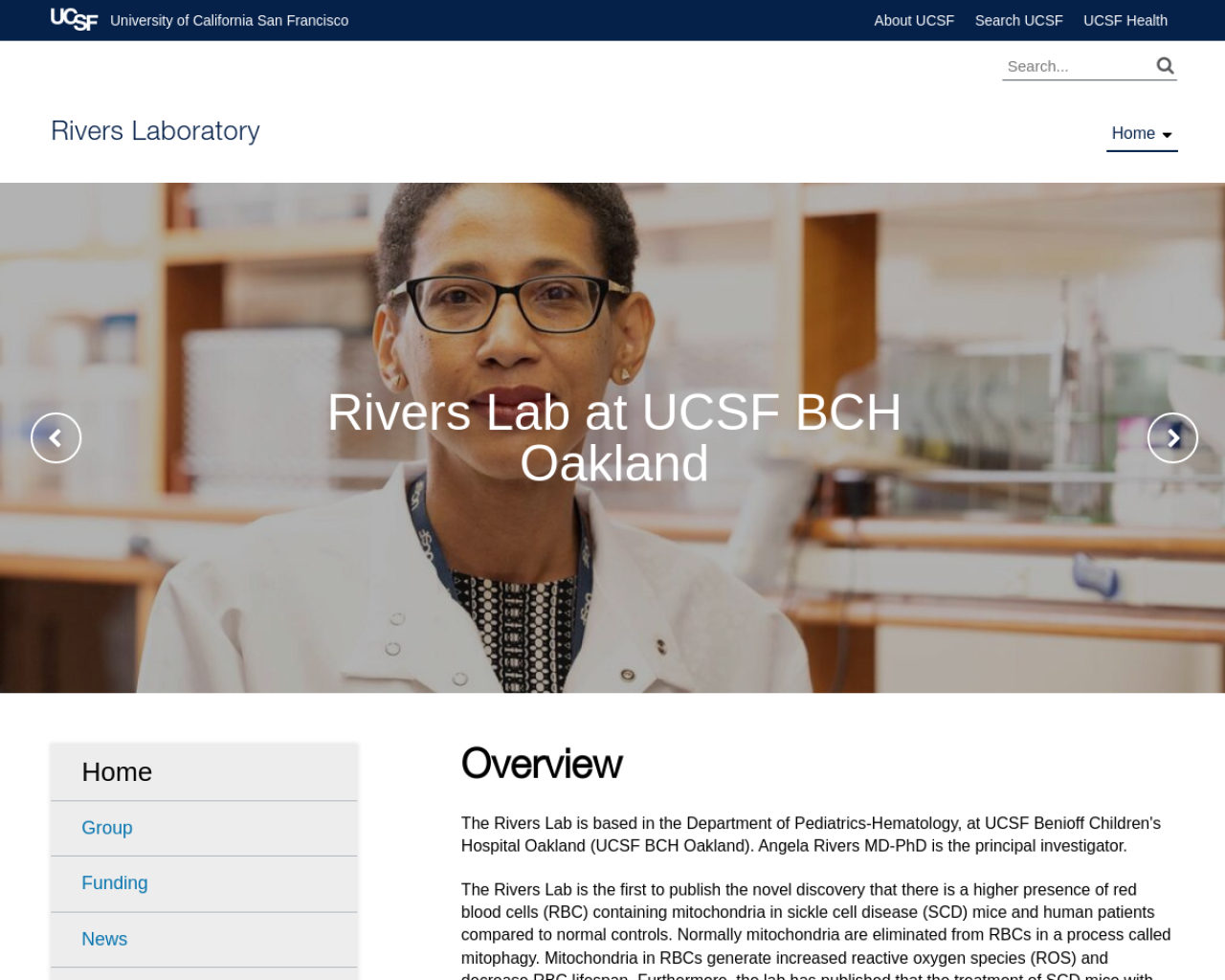The height and width of the screenshot is (980, 1225).
Task: Open the Funding sidebar link
Action: (204, 883)
